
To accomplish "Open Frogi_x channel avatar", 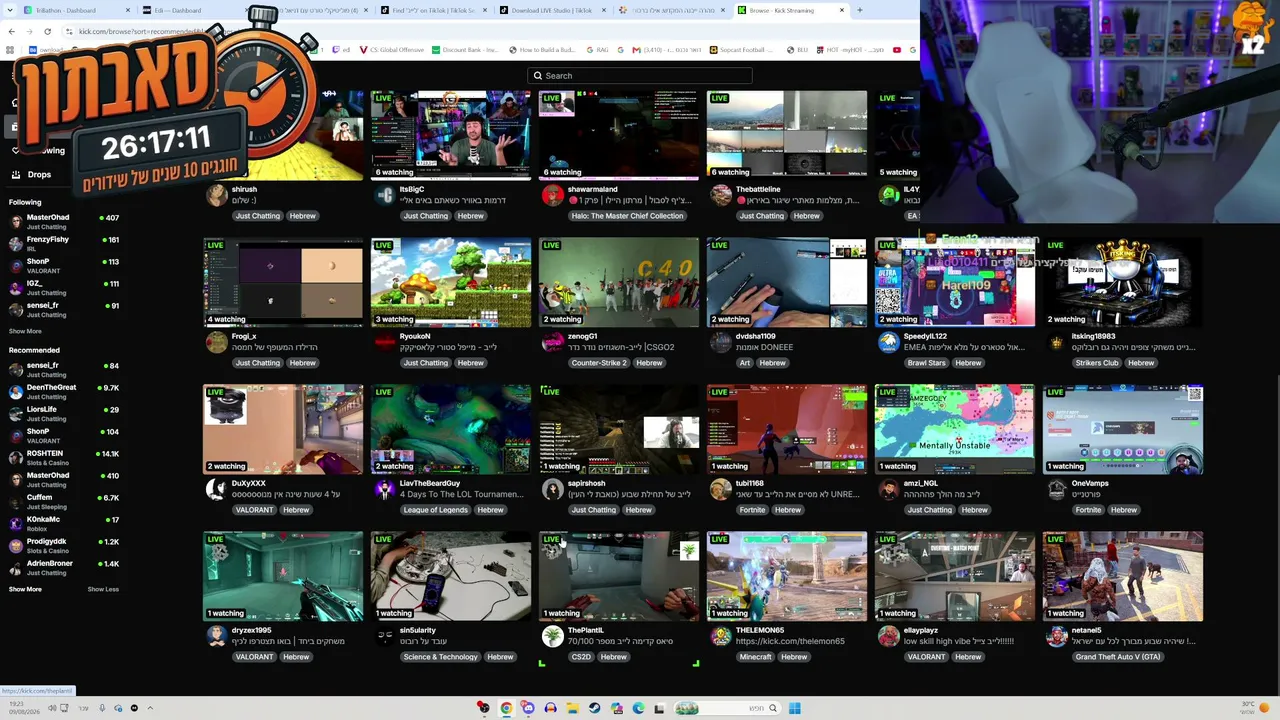I will 216,342.
